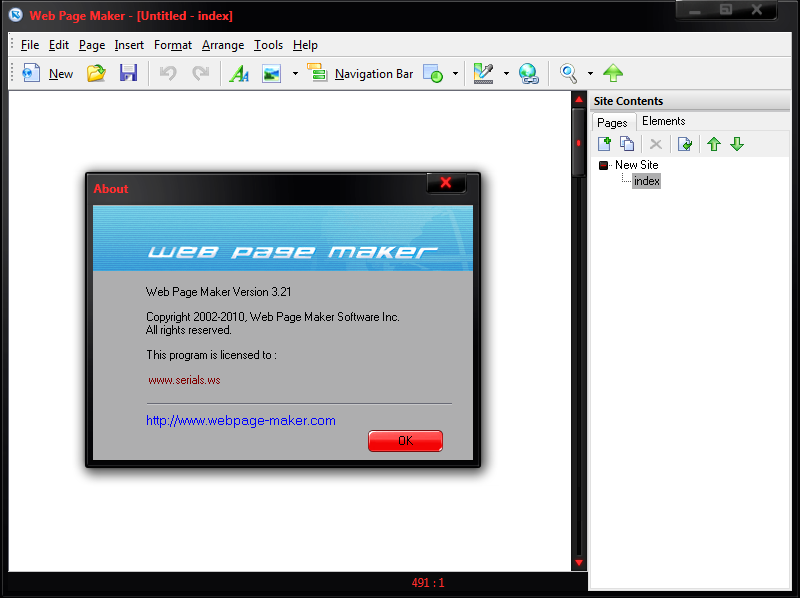Open the Page menu
This screenshot has height=598, width=800.
click(92, 45)
